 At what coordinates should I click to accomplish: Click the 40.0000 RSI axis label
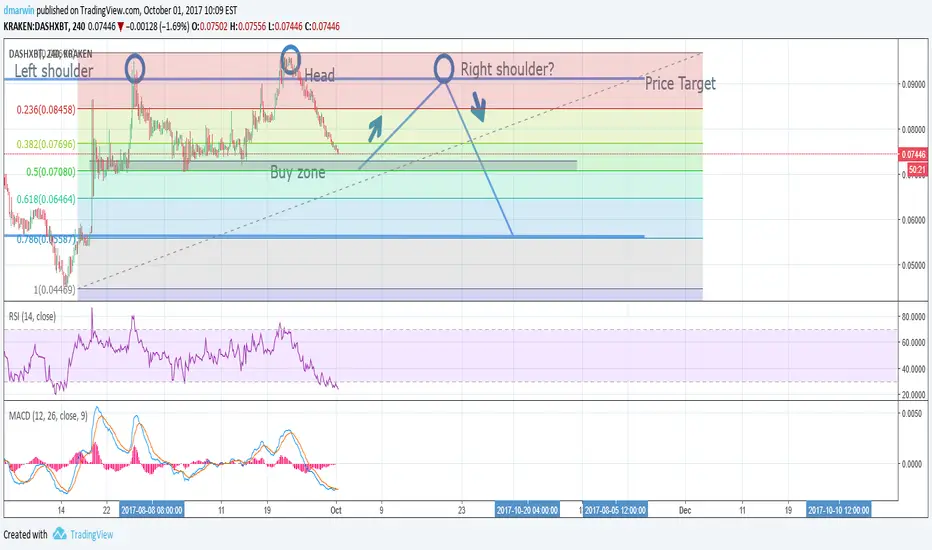pyautogui.click(x=914, y=369)
